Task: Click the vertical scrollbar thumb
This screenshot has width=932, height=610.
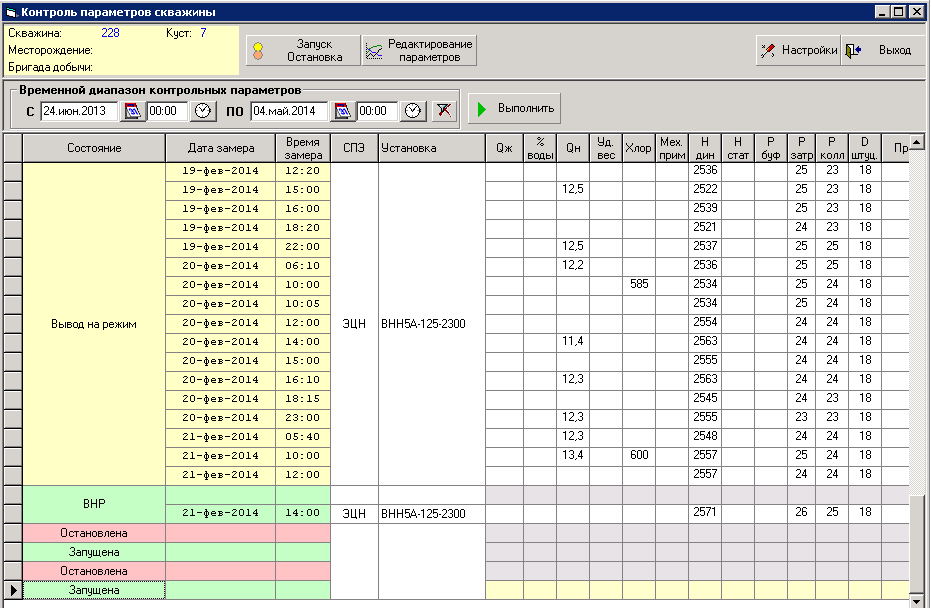Action: point(917,543)
